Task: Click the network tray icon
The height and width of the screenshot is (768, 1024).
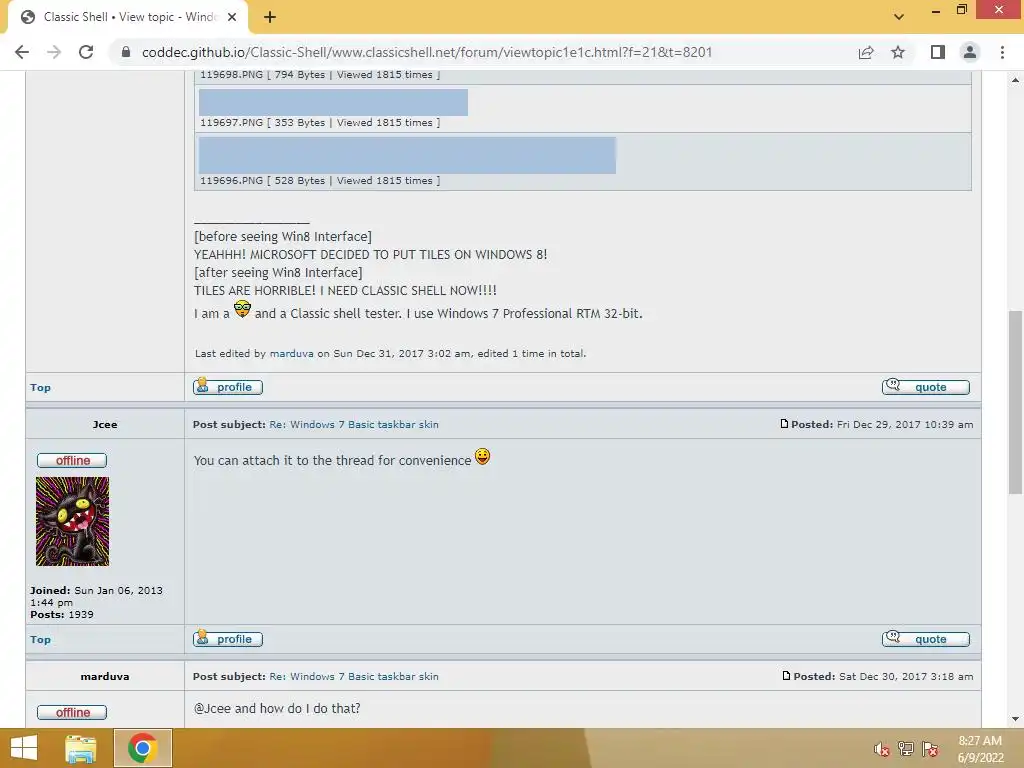Action: (x=906, y=749)
